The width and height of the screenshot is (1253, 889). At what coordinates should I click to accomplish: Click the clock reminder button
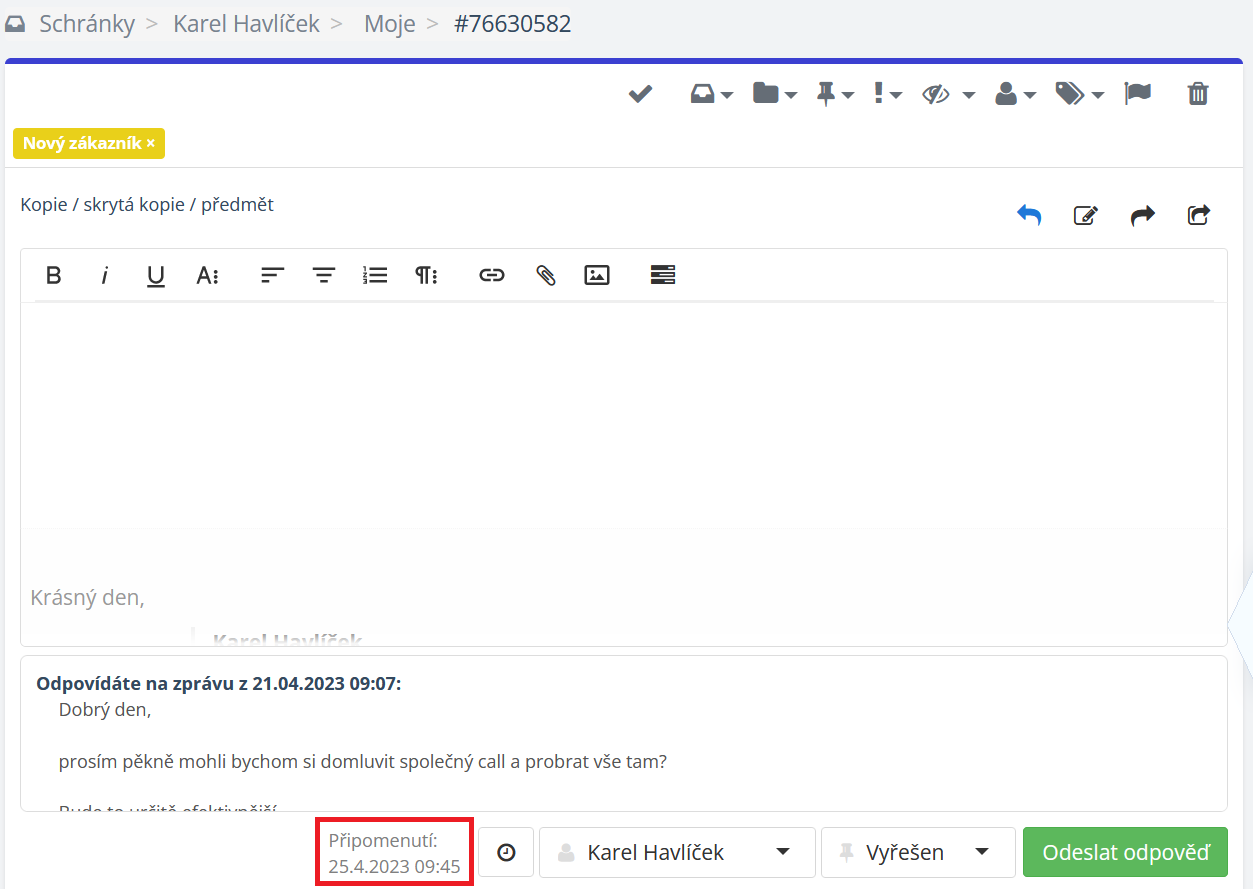[506, 853]
